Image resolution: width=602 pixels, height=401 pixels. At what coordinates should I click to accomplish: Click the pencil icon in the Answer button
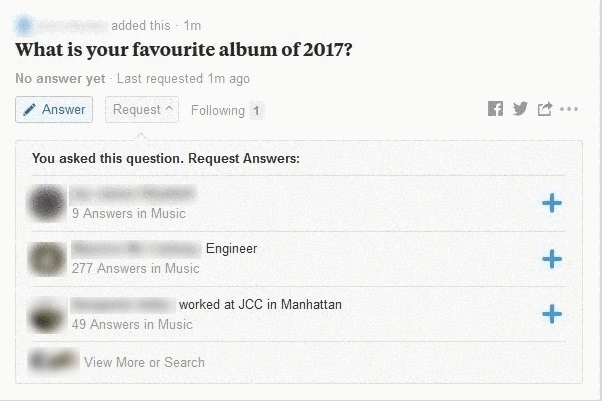[30, 109]
